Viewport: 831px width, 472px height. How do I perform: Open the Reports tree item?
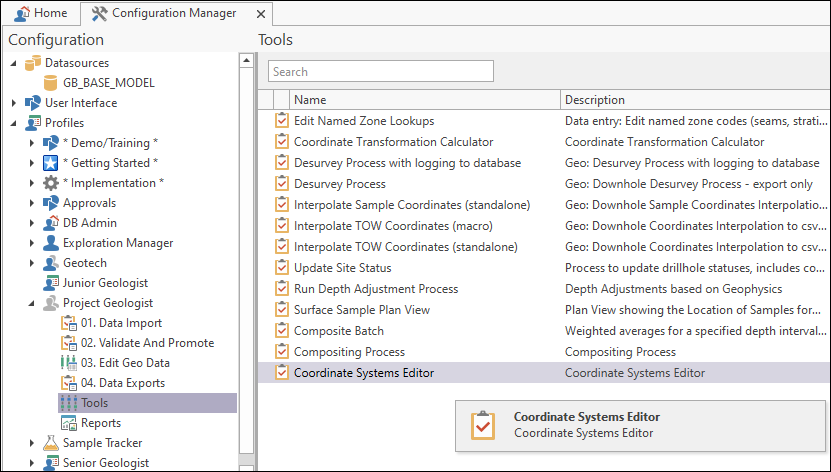pyautogui.click(x=101, y=423)
